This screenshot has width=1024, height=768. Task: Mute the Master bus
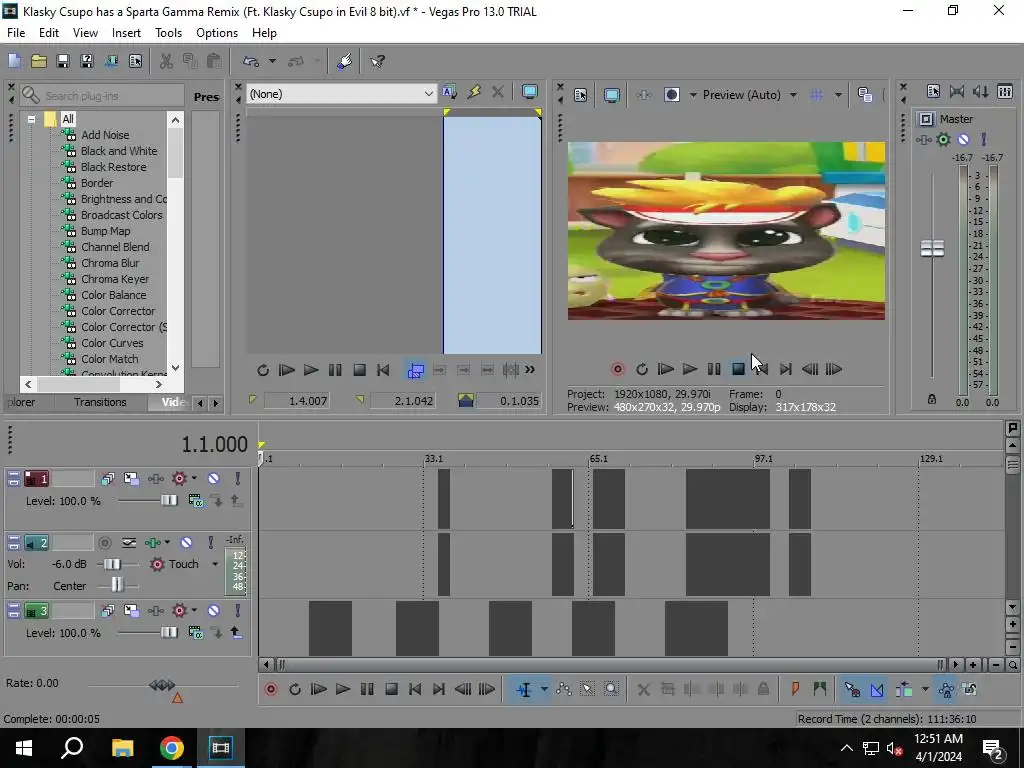963,139
